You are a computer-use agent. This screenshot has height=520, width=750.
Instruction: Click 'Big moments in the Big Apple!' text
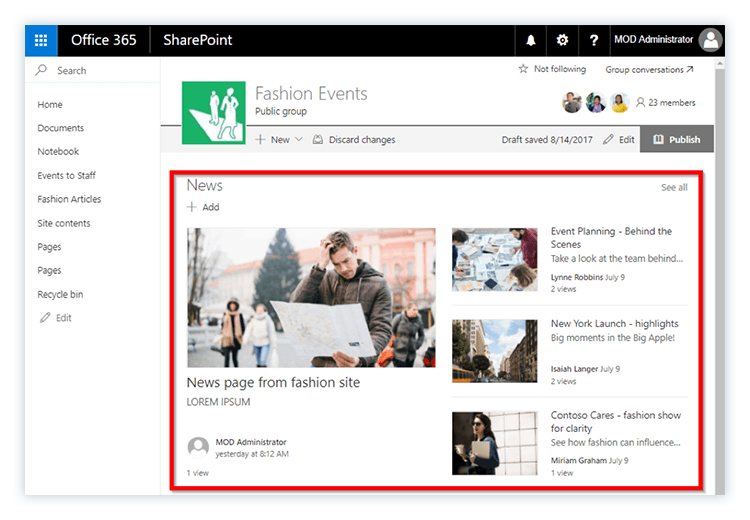coord(612,338)
